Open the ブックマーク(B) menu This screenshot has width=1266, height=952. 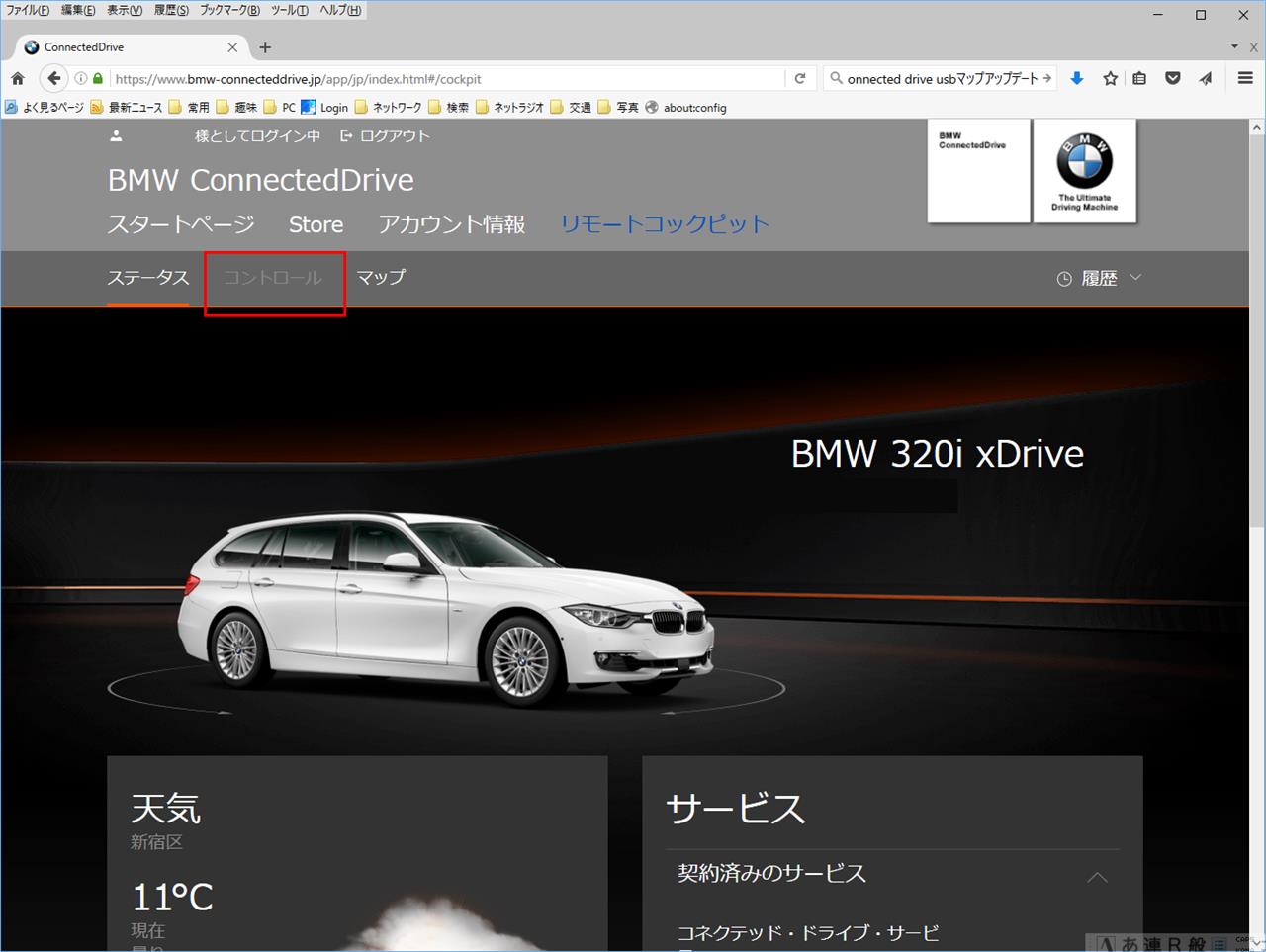click(x=229, y=10)
